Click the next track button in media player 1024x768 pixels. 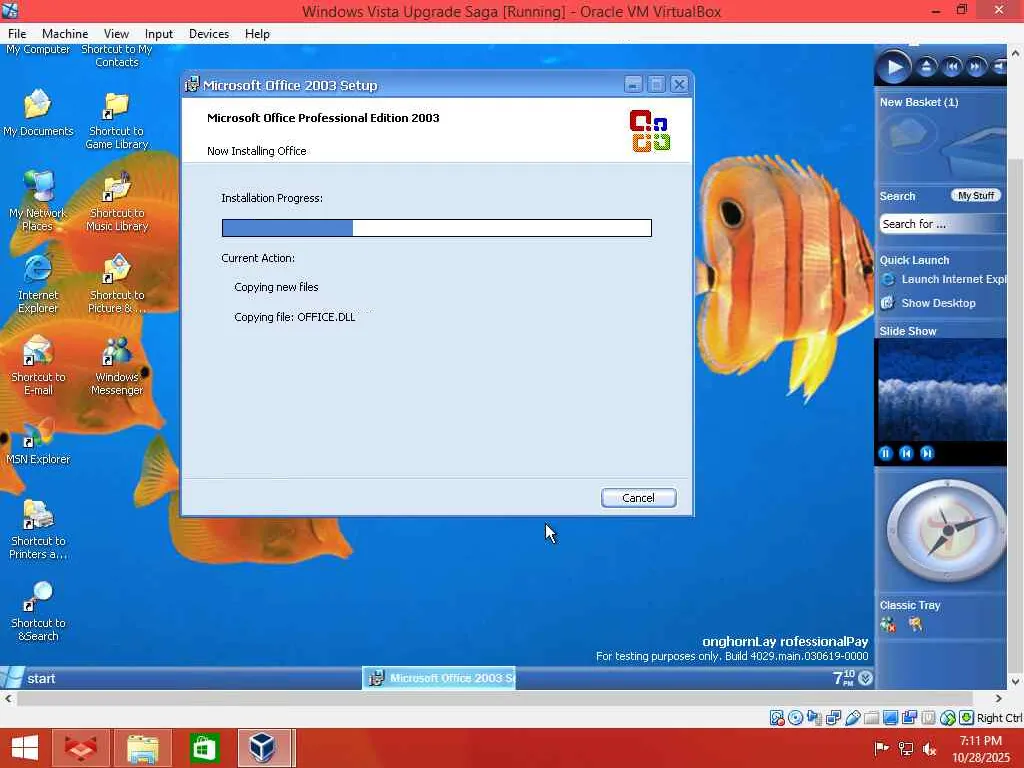976,67
